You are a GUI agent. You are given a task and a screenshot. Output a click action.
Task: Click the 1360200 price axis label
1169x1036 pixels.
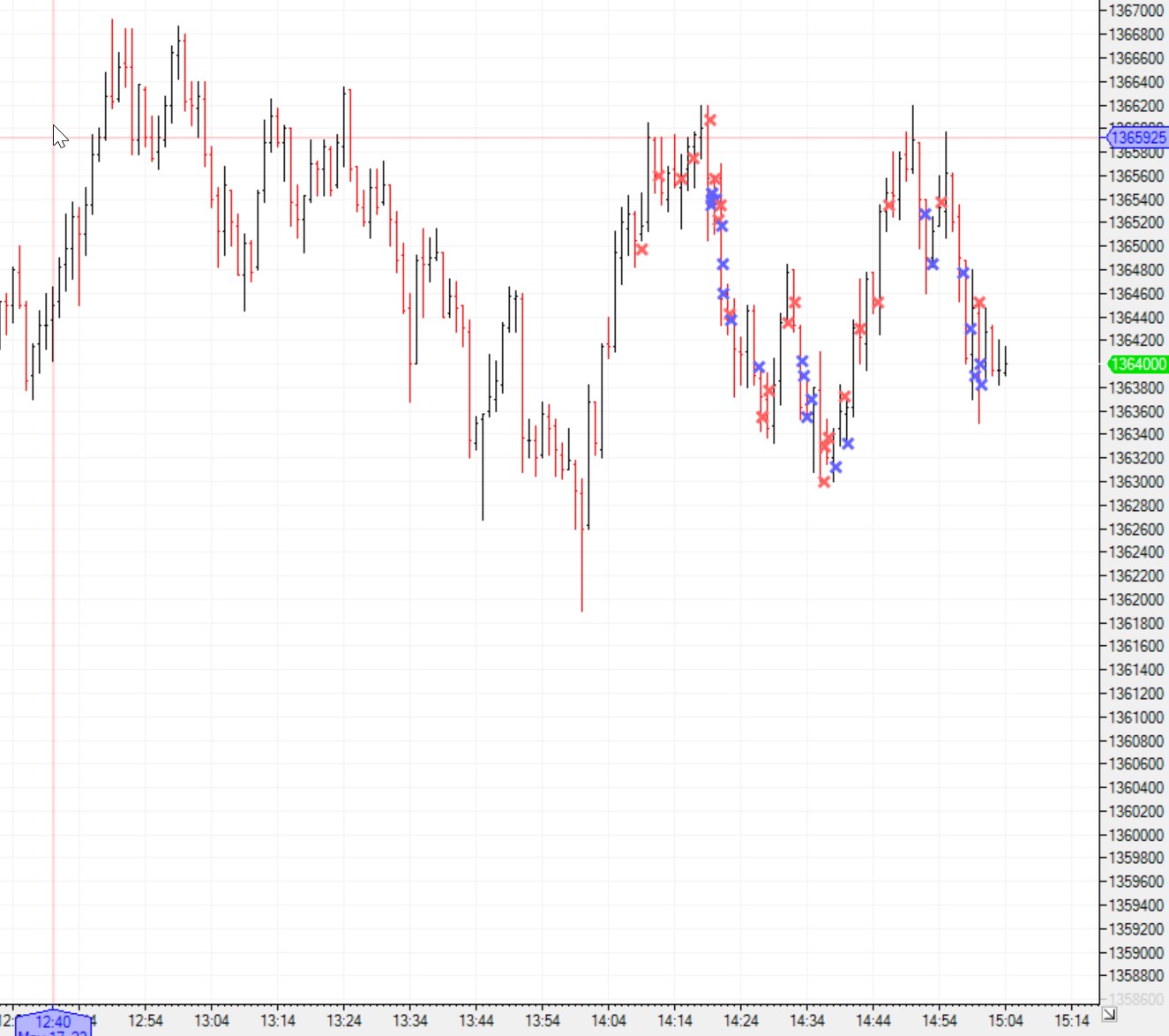[1136, 811]
